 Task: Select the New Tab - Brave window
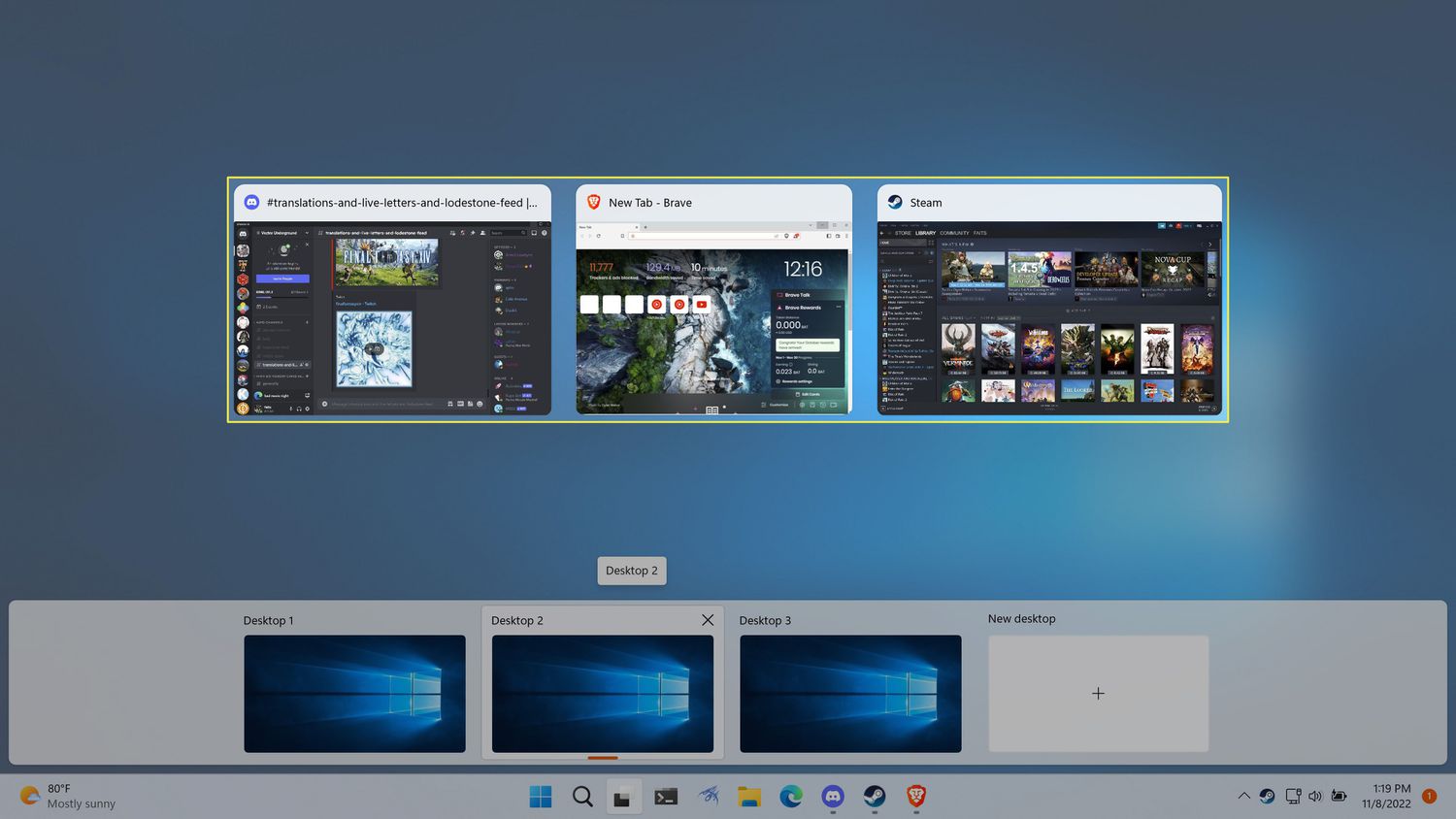click(x=713, y=317)
